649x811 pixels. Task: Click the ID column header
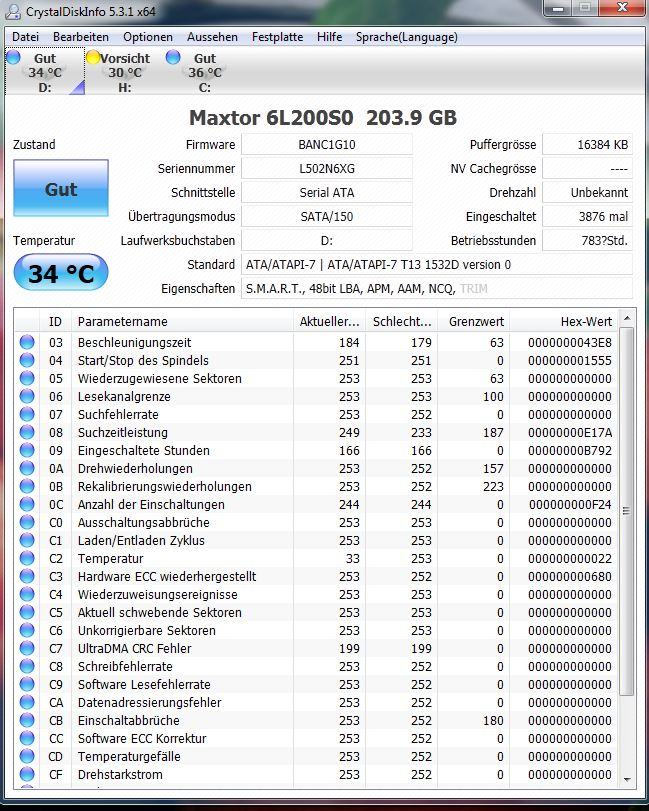[56, 321]
